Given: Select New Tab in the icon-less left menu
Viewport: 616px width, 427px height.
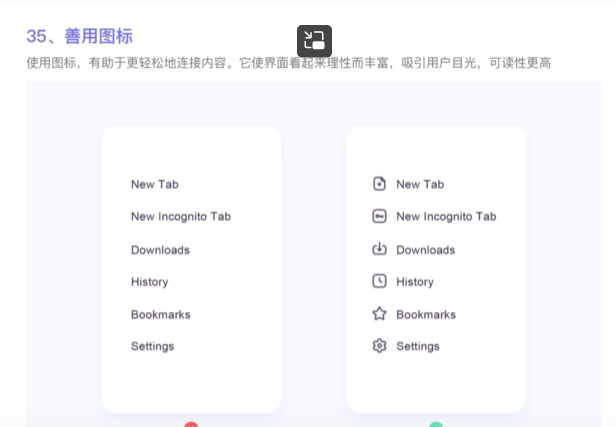Looking at the screenshot, I should pyautogui.click(x=154, y=184).
